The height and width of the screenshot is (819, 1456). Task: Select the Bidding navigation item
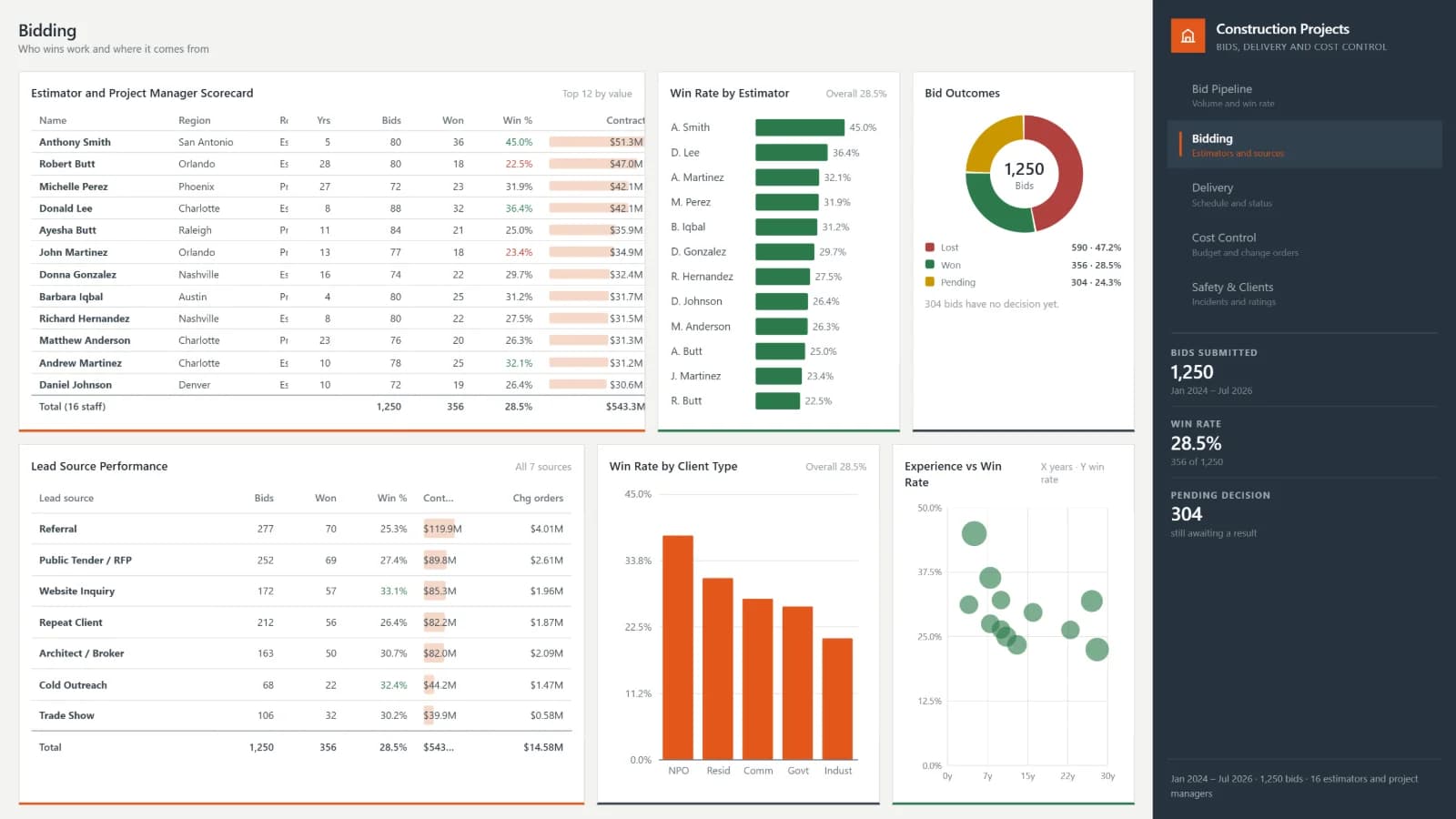click(x=1305, y=145)
